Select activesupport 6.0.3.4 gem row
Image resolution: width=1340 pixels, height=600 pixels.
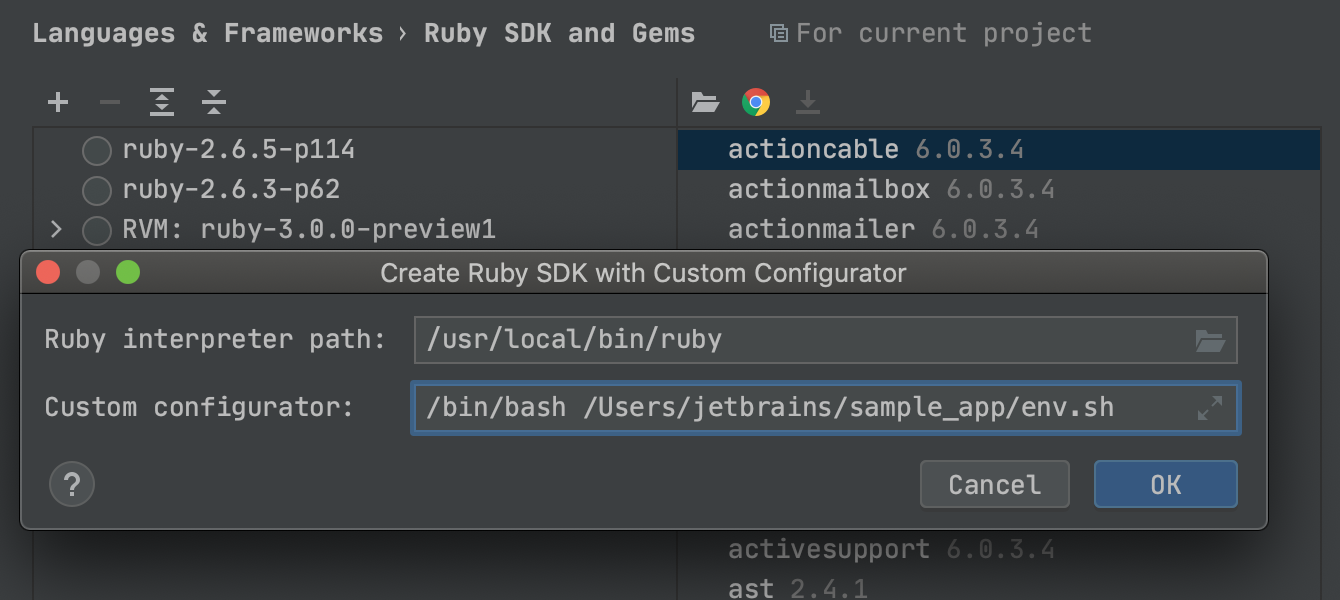coord(999,549)
